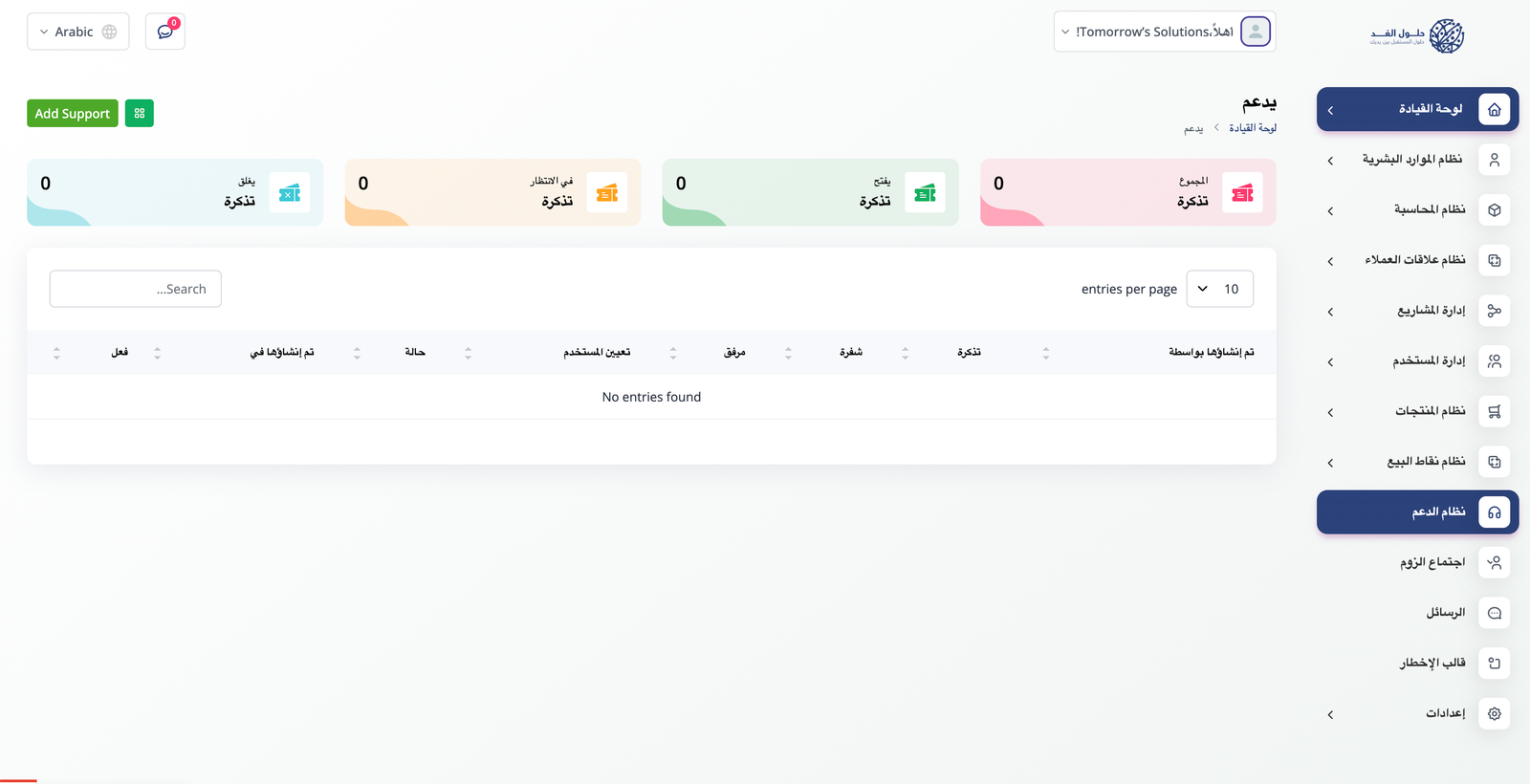Expand the HR system menu chevron

(1330, 161)
